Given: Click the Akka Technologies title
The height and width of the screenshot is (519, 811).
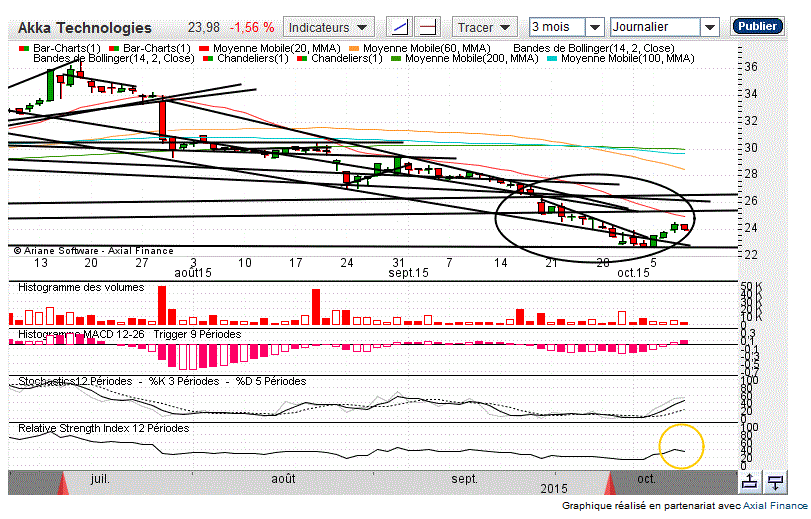Looking at the screenshot, I should tap(85, 27).
